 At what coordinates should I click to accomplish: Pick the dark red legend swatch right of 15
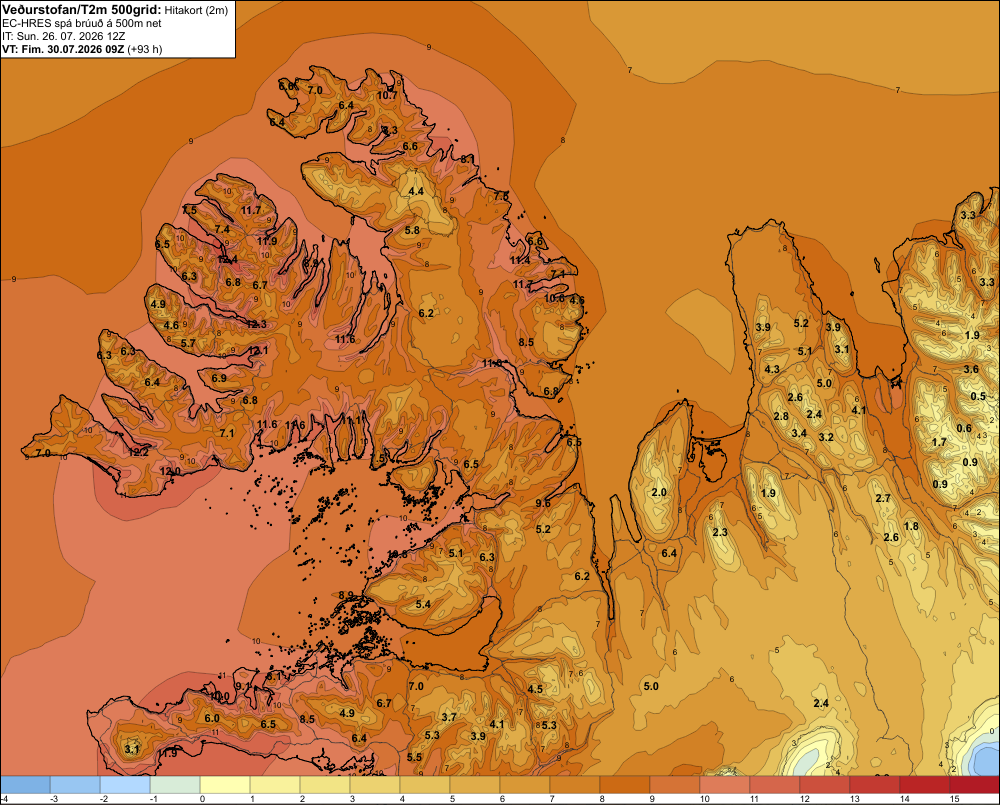pyautogui.click(x=974, y=785)
